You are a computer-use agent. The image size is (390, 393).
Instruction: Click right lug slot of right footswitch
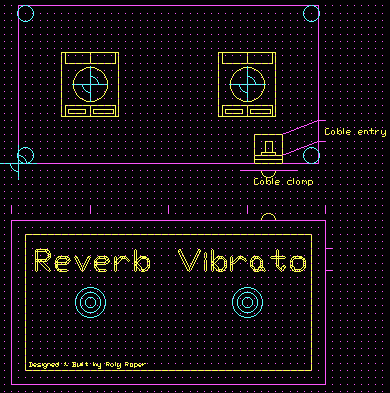click(260, 111)
